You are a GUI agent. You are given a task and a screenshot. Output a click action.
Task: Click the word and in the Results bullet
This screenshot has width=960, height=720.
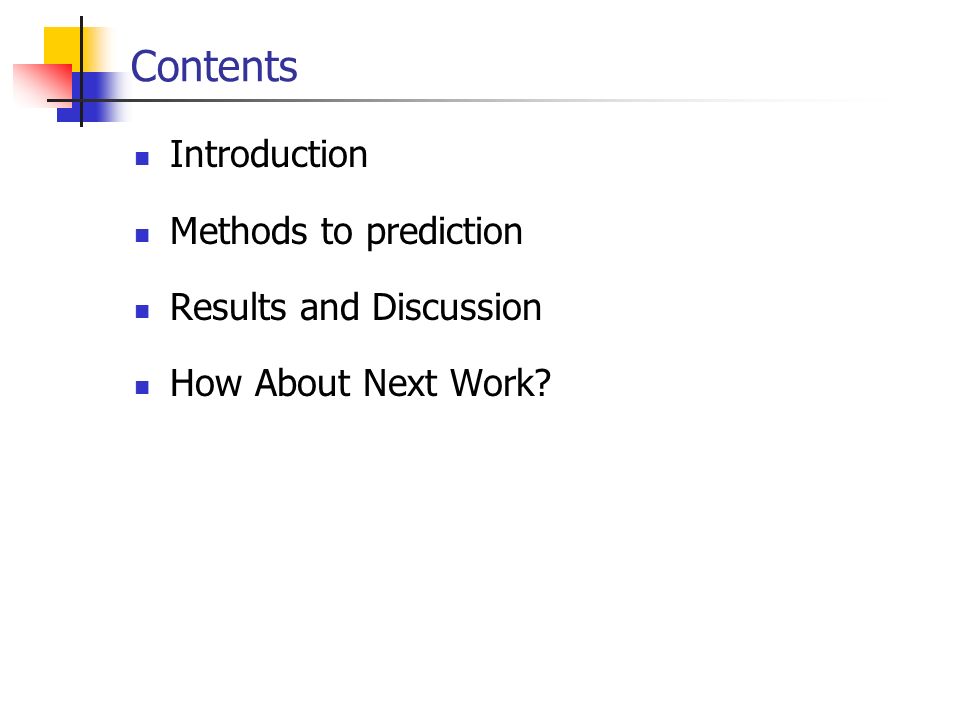tap(329, 307)
